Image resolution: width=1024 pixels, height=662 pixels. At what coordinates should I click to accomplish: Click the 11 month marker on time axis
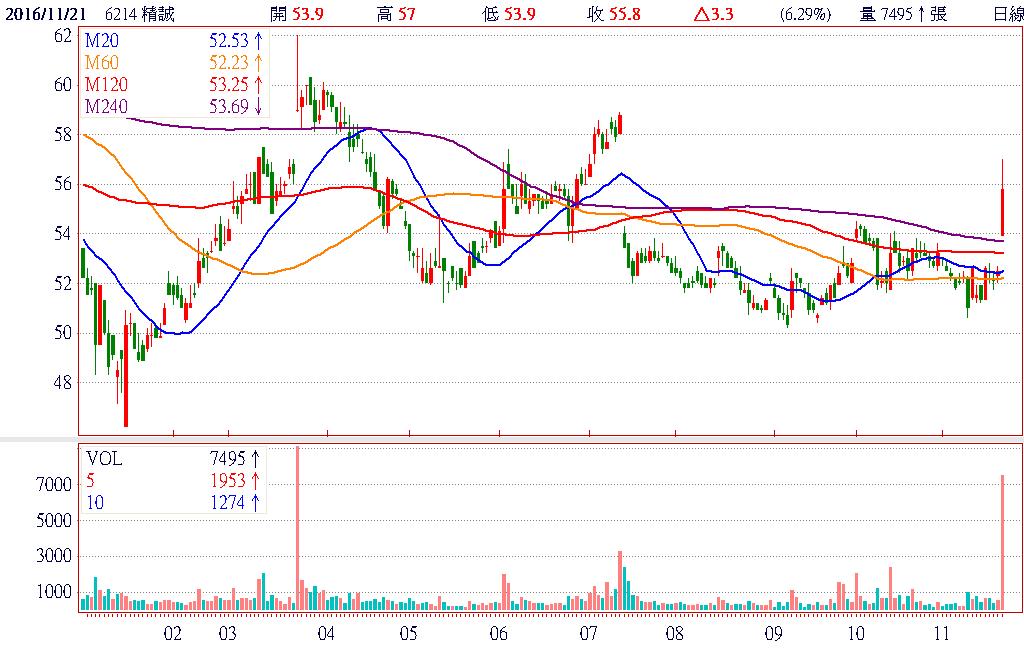pos(940,633)
